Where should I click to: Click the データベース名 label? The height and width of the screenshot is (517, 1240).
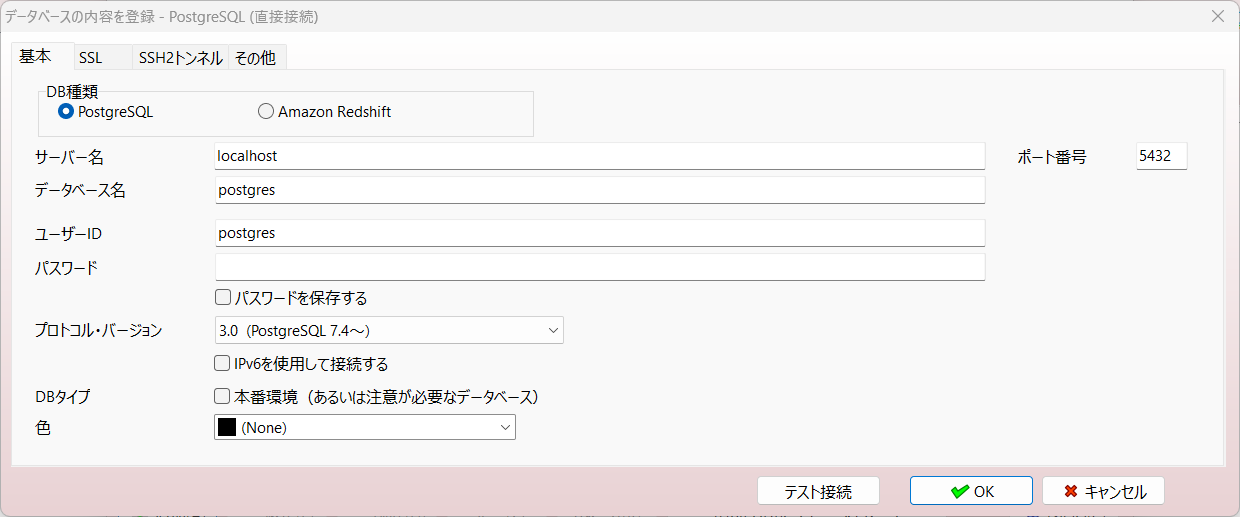[x=80, y=191]
